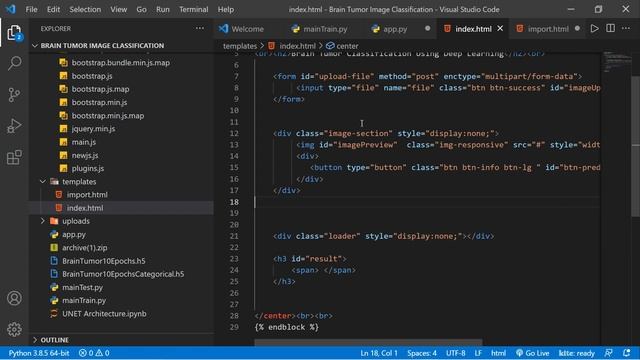640x360 pixels.
Task: Open the Run menu
Action: 162,9
